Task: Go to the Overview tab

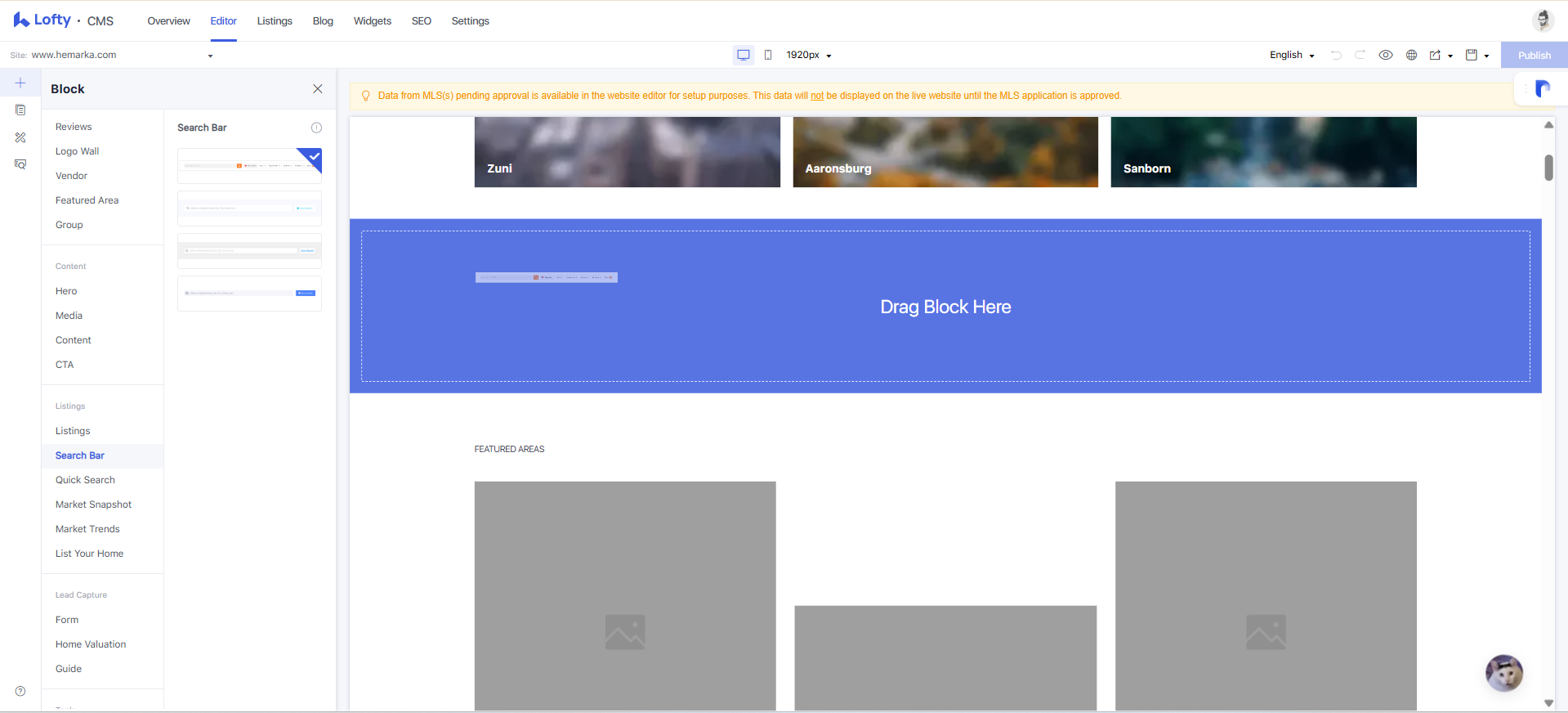Action: [168, 21]
